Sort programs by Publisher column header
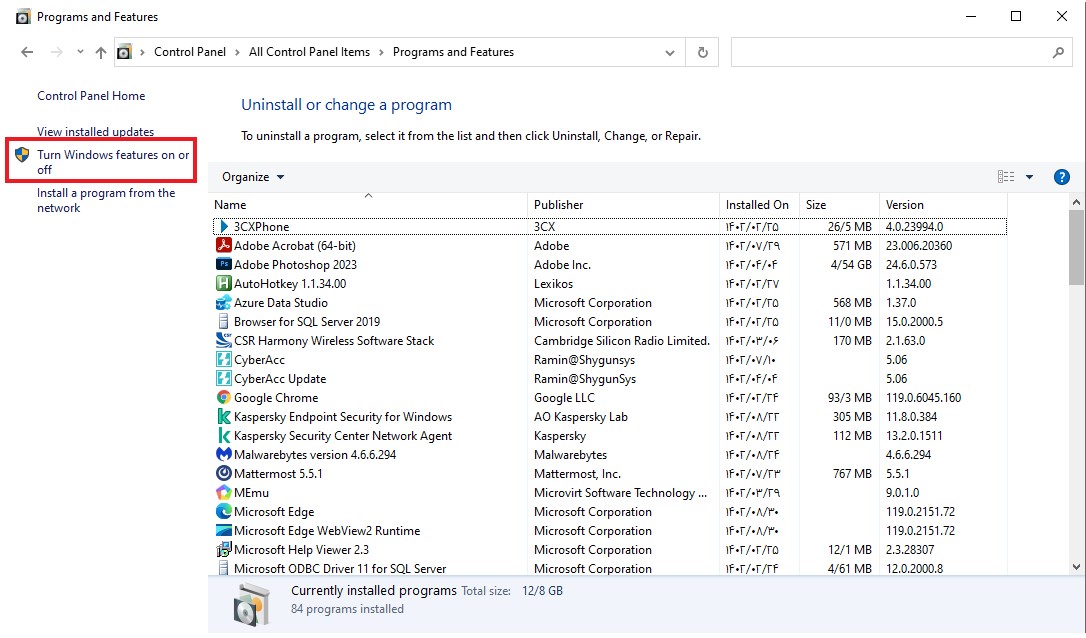This screenshot has width=1086, height=638. pyautogui.click(x=558, y=205)
